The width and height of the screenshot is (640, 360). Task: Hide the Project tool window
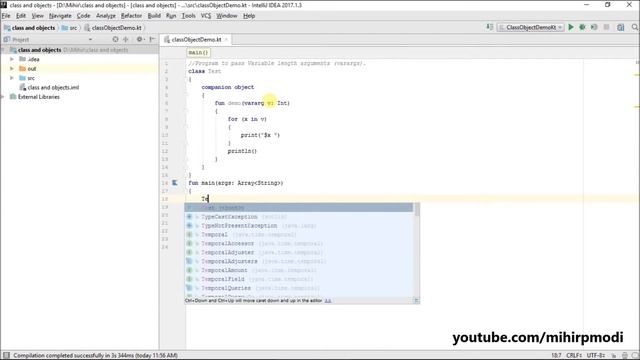152,40
